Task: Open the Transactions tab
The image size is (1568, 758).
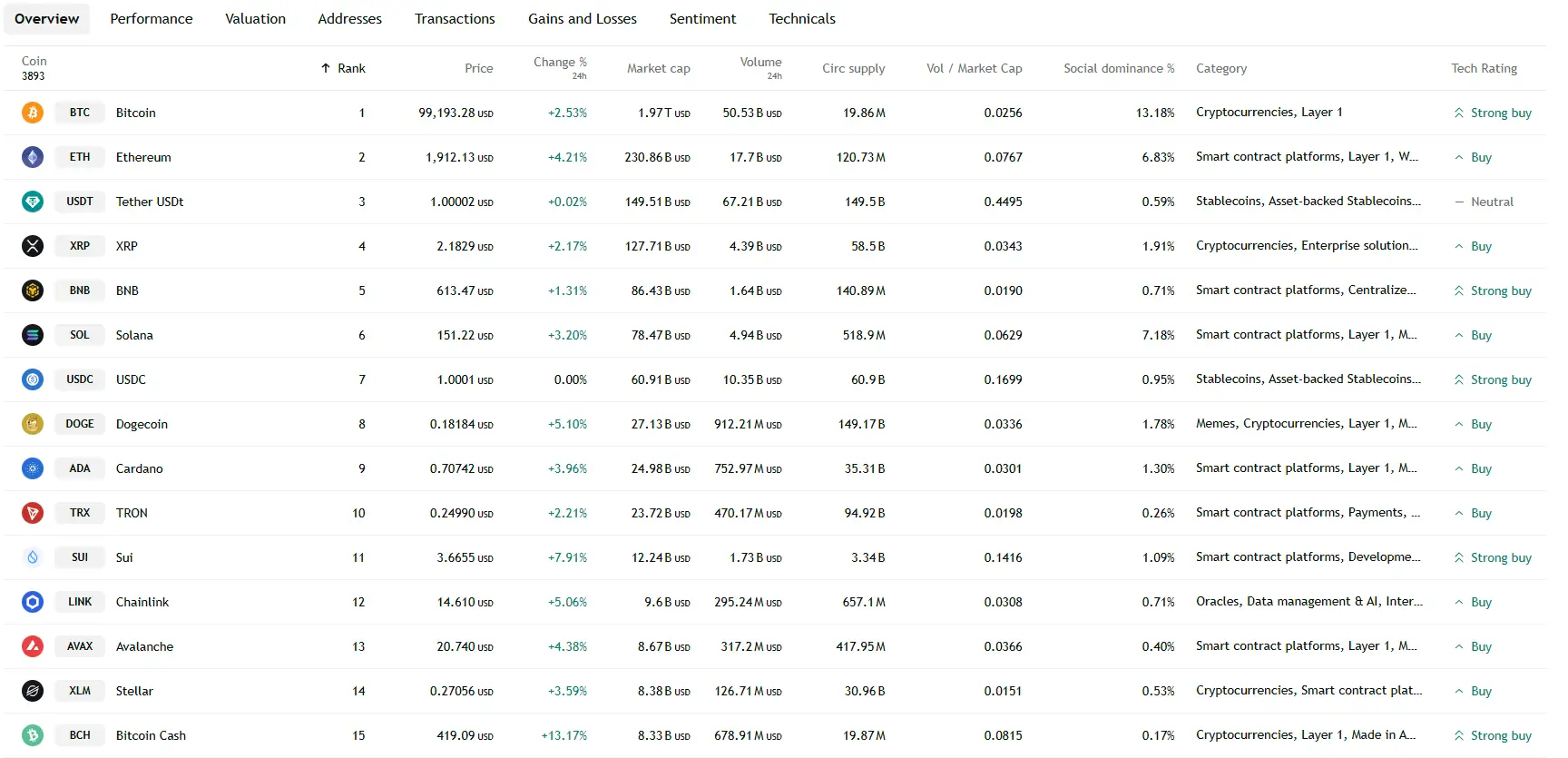Action: click(x=455, y=18)
